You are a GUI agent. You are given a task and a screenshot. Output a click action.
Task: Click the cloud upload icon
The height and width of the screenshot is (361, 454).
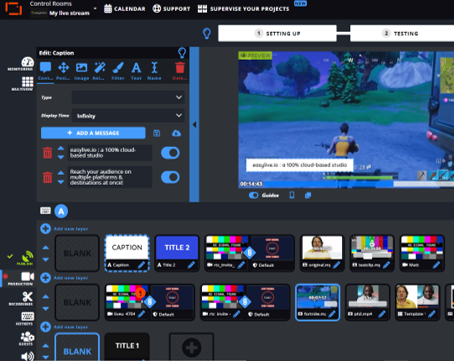tap(176, 133)
